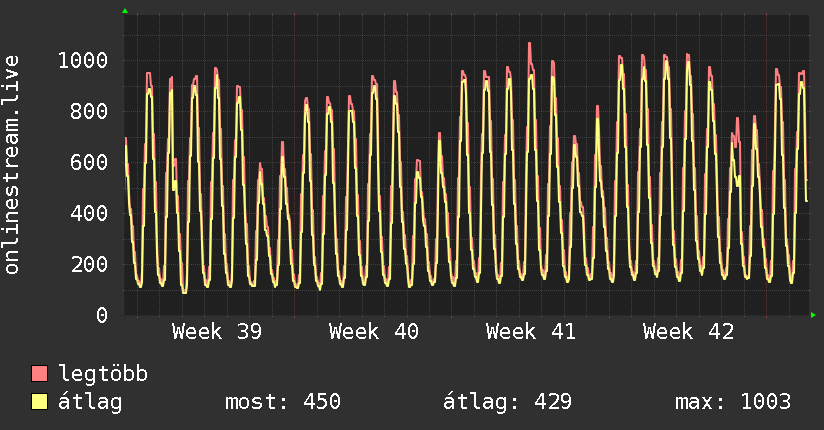824x430 pixels.
Task: Click the max: 1003 statistic
Action: point(733,402)
